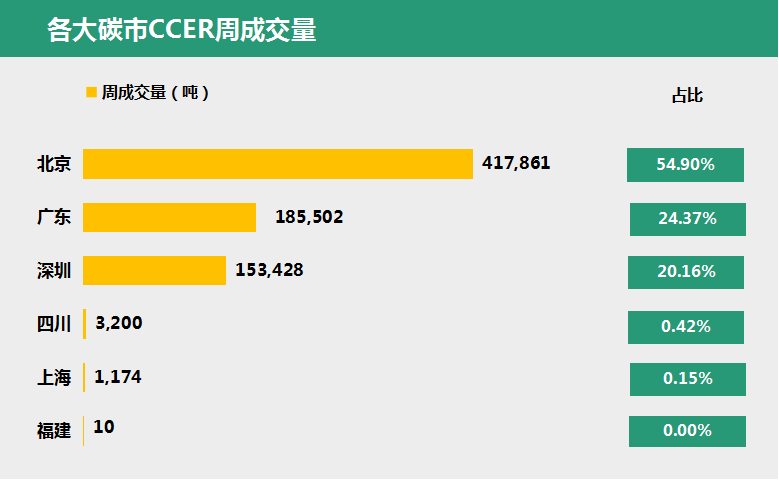Click the 0.15% percentage box
The width and height of the screenshot is (779, 480).
coord(688,380)
